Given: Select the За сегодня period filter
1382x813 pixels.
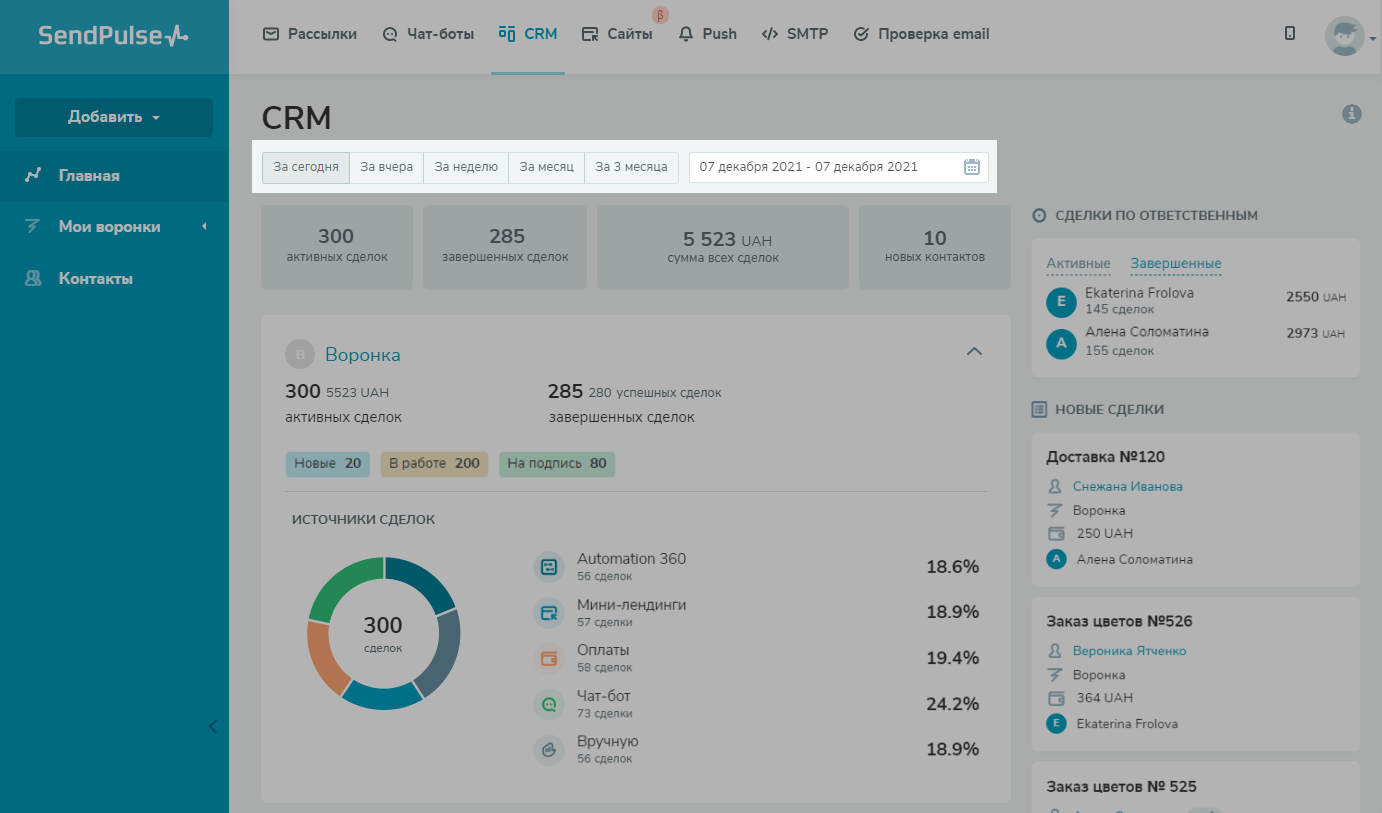Looking at the screenshot, I should pos(306,167).
